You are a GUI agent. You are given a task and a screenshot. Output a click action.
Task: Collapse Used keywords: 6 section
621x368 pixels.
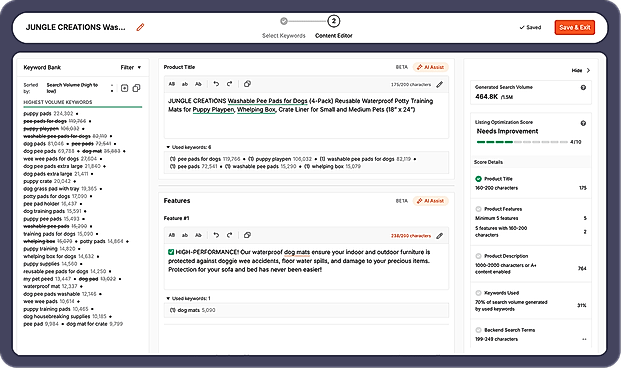click(189, 147)
